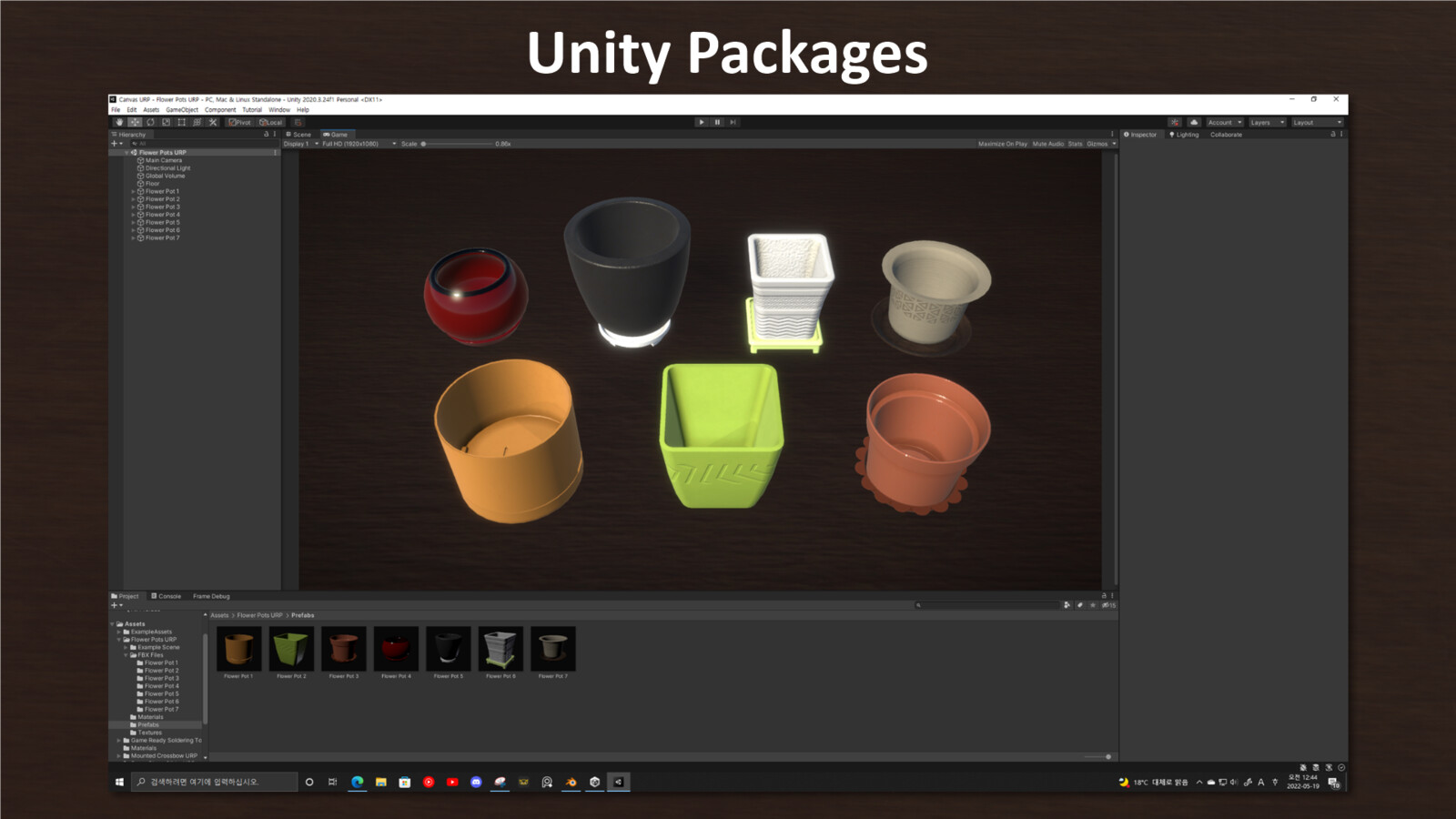Click the Step frame button
The width and height of the screenshot is (1456, 819).
(733, 122)
